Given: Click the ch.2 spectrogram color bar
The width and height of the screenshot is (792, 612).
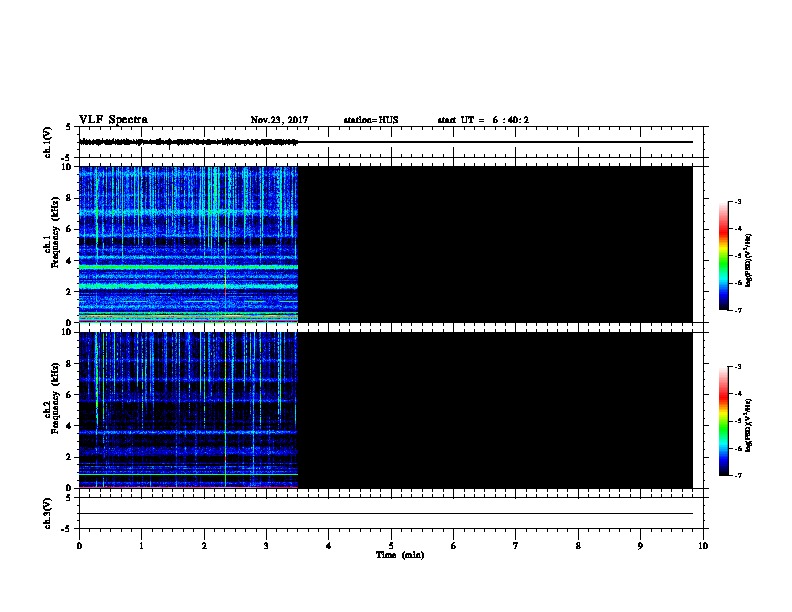Looking at the screenshot, I should click(723, 421).
